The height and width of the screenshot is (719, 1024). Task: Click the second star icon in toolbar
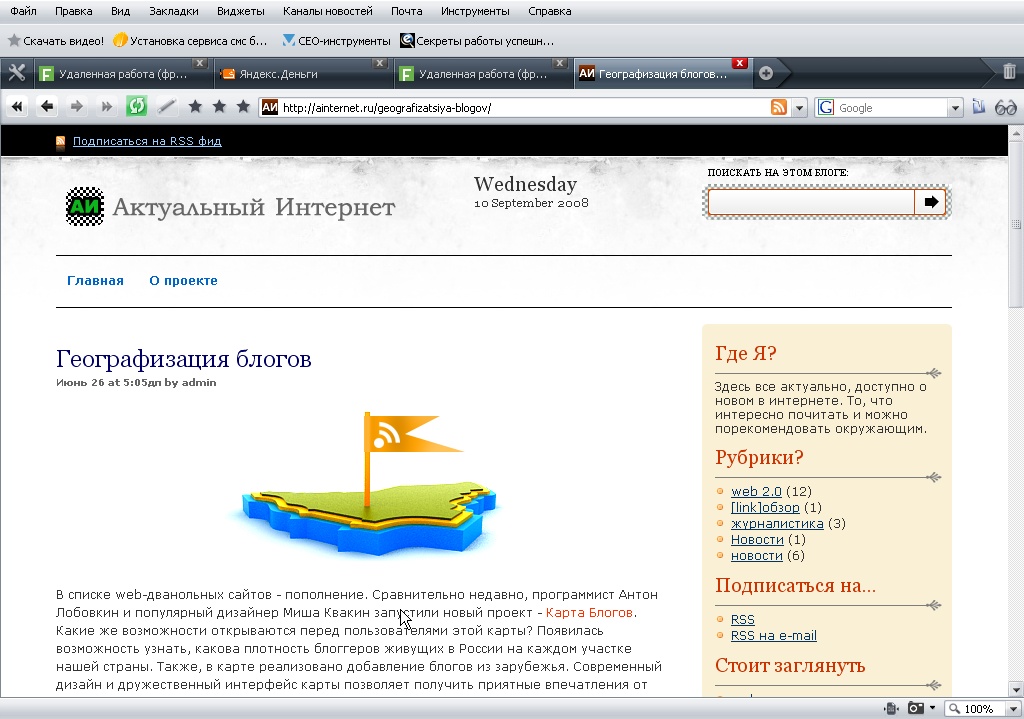click(219, 106)
